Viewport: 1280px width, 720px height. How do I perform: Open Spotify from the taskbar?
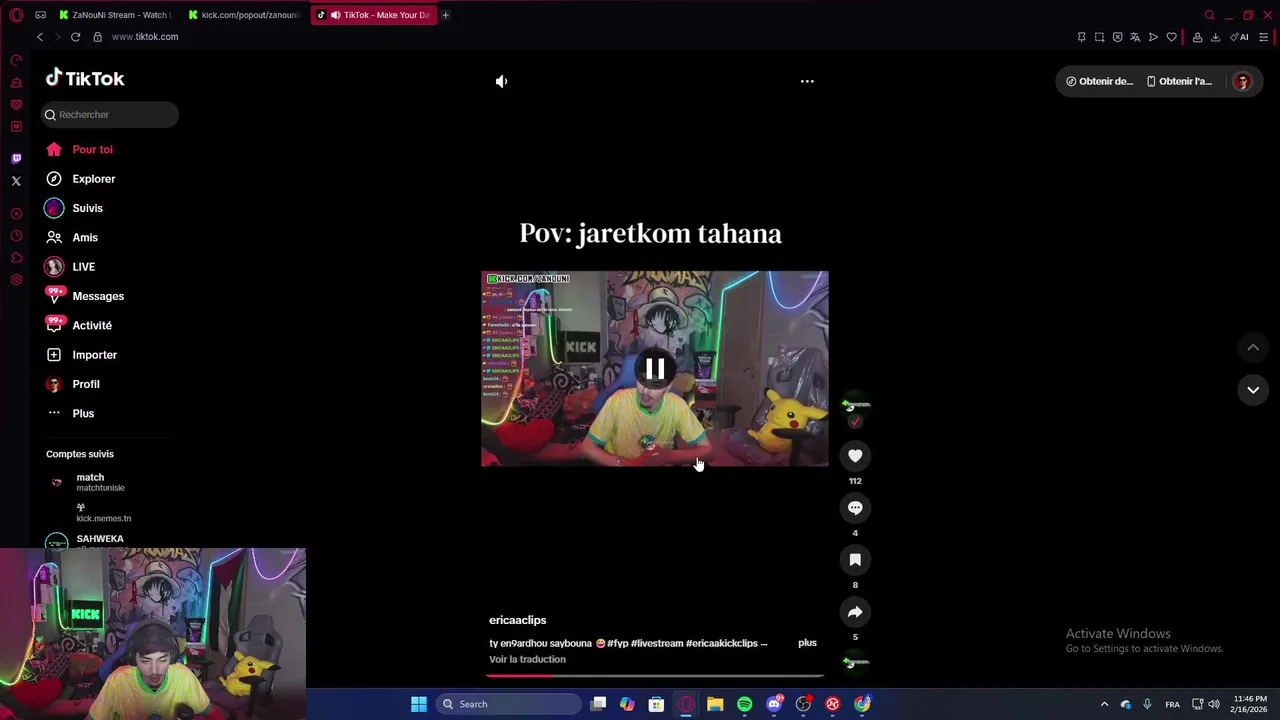(744, 704)
